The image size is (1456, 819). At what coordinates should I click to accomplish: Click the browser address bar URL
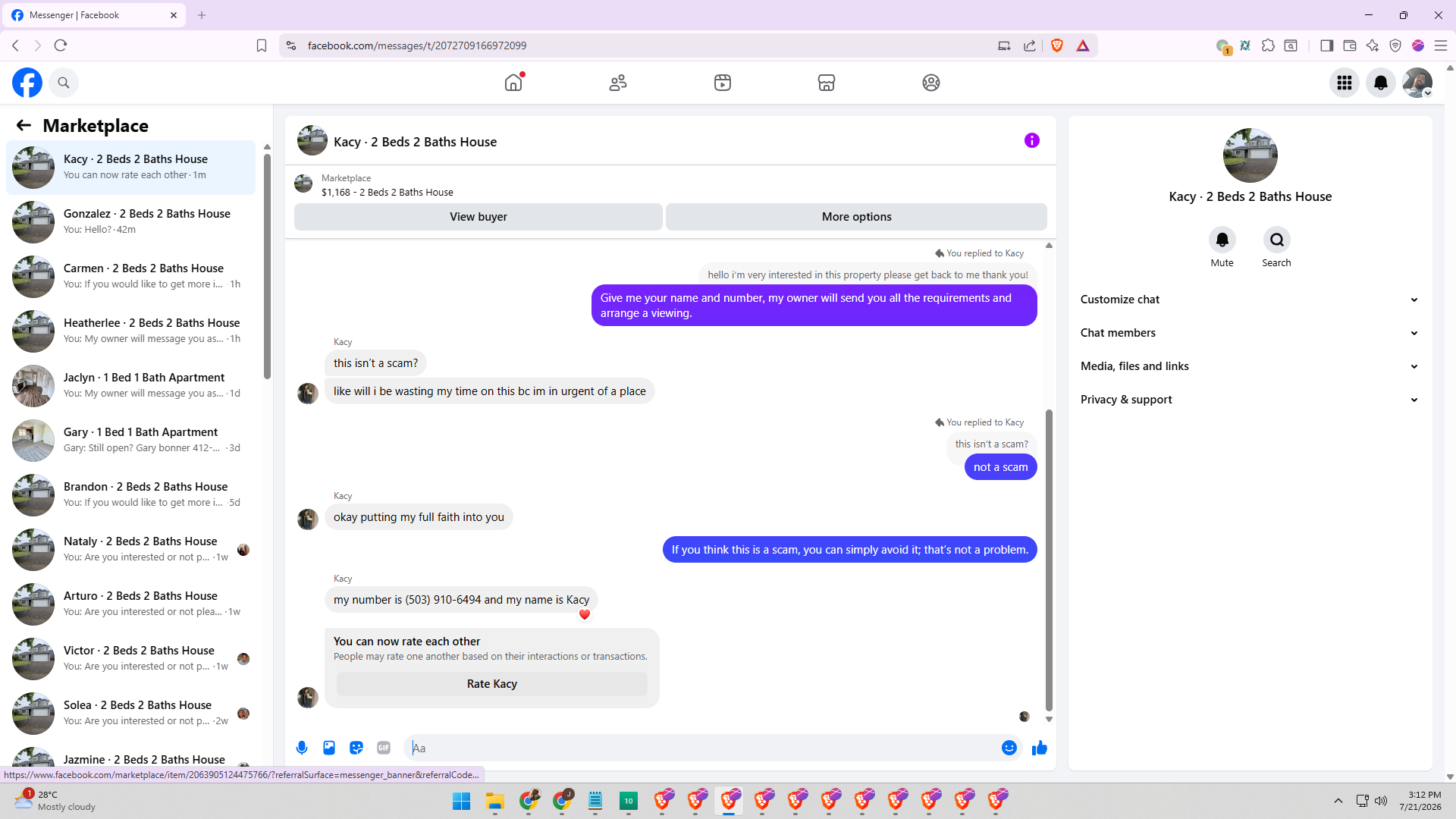click(417, 45)
